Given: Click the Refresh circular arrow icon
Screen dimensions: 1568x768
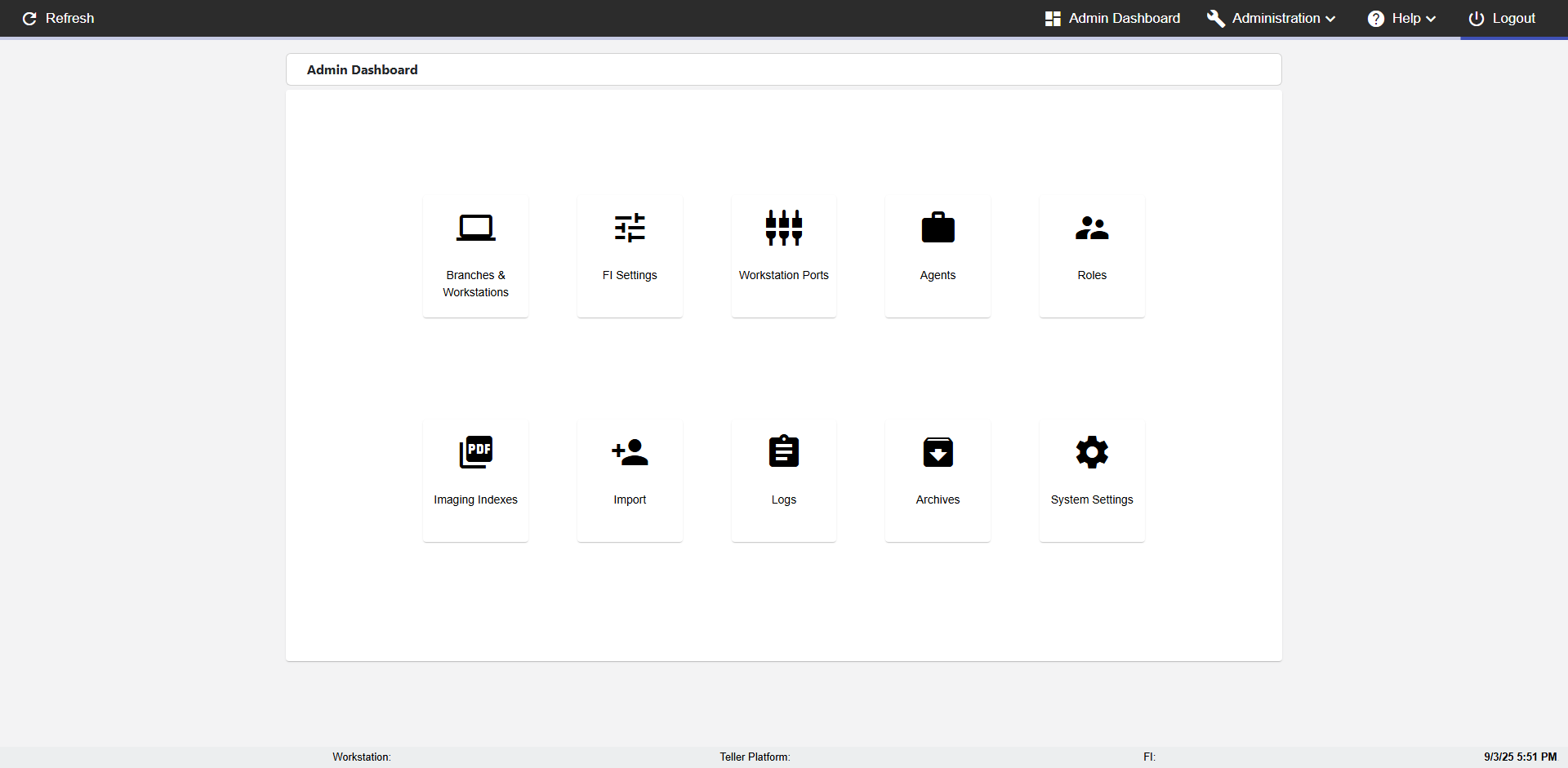Looking at the screenshot, I should [29, 18].
